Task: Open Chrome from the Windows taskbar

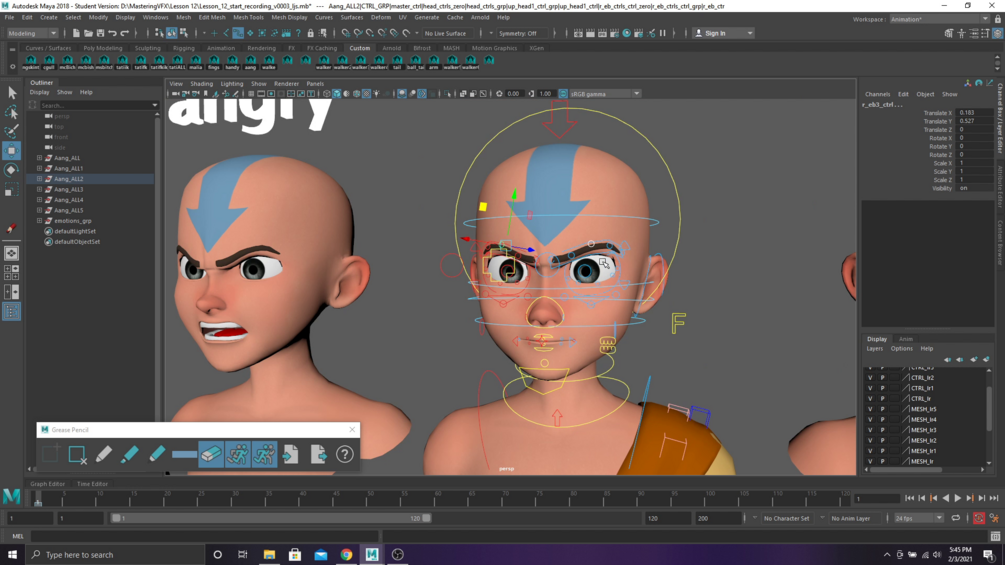Action: (x=346, y=555)
